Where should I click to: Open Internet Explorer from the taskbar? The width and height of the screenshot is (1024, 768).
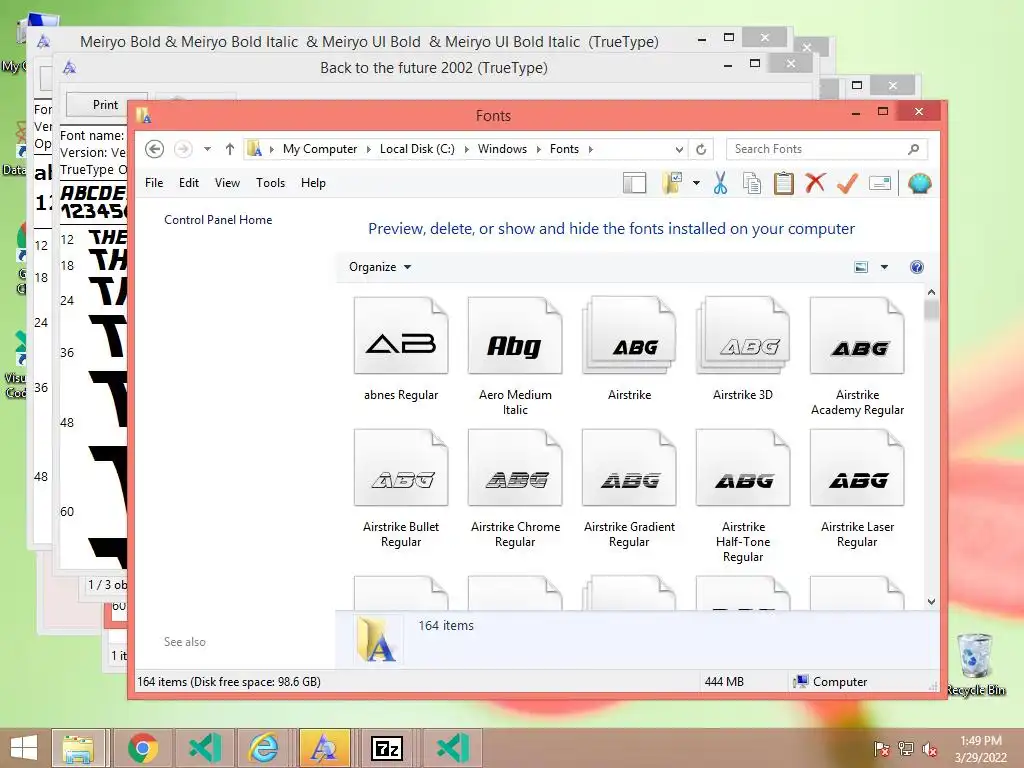264,748
